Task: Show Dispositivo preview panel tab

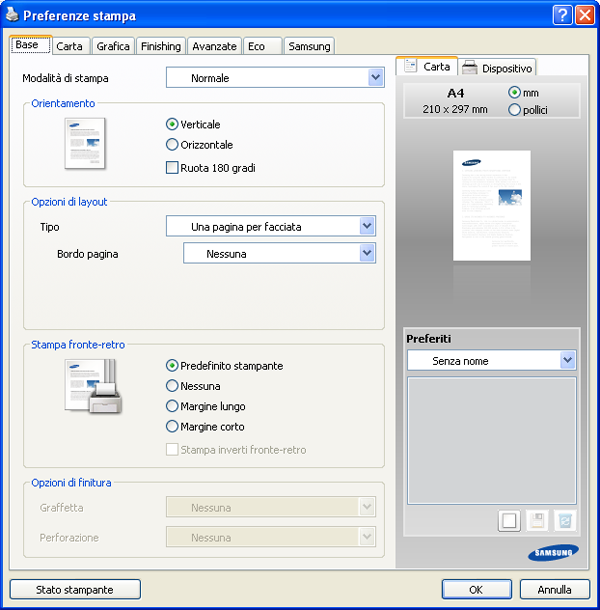Action: pos(497,68)
